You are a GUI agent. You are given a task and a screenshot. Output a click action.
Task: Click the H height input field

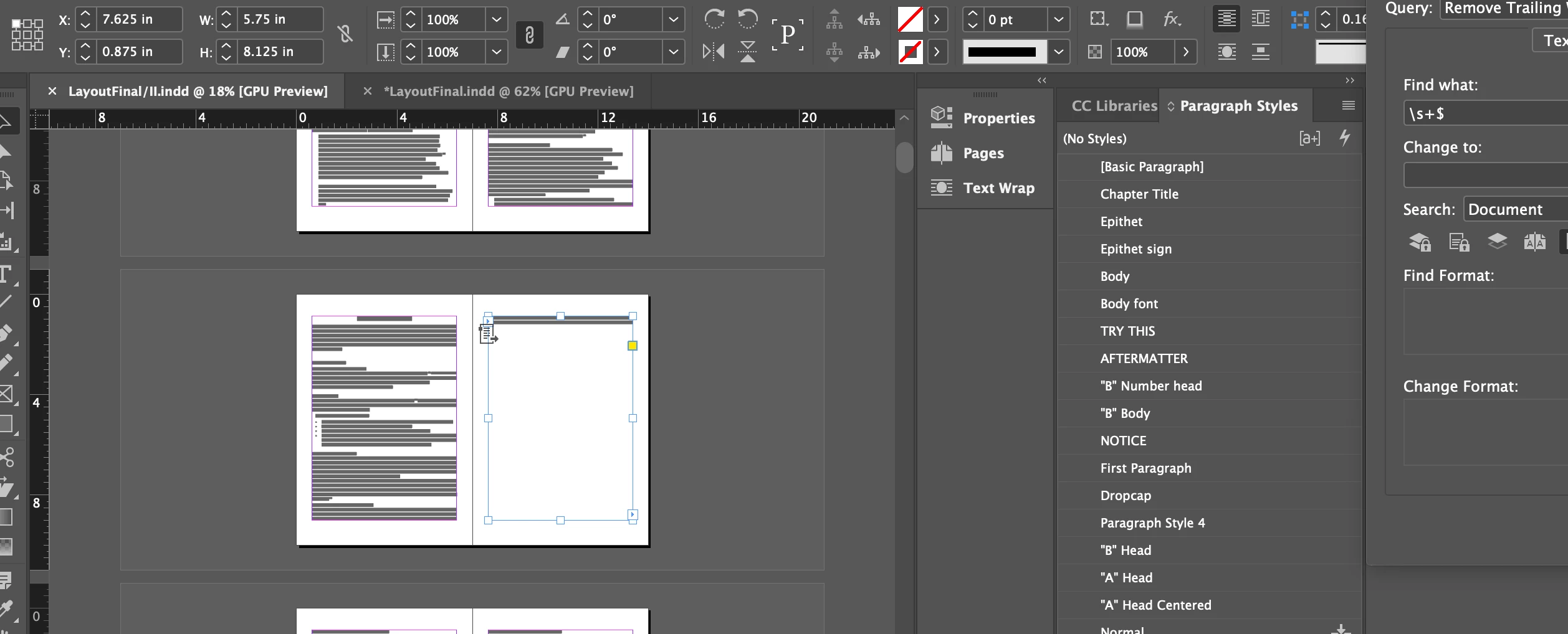(280, 52)
